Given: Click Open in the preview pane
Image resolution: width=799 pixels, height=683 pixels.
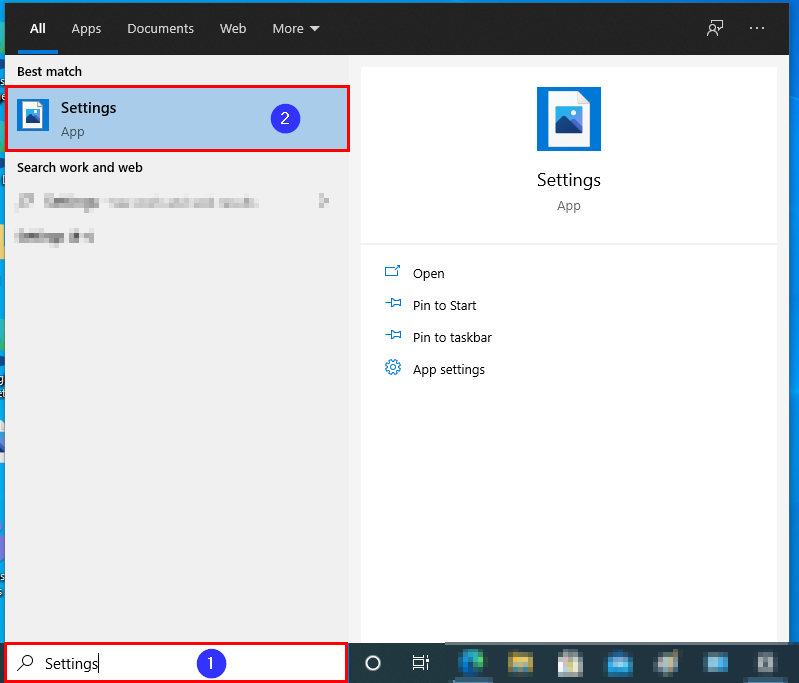Looking at the screenshot, I should point(429,274).
